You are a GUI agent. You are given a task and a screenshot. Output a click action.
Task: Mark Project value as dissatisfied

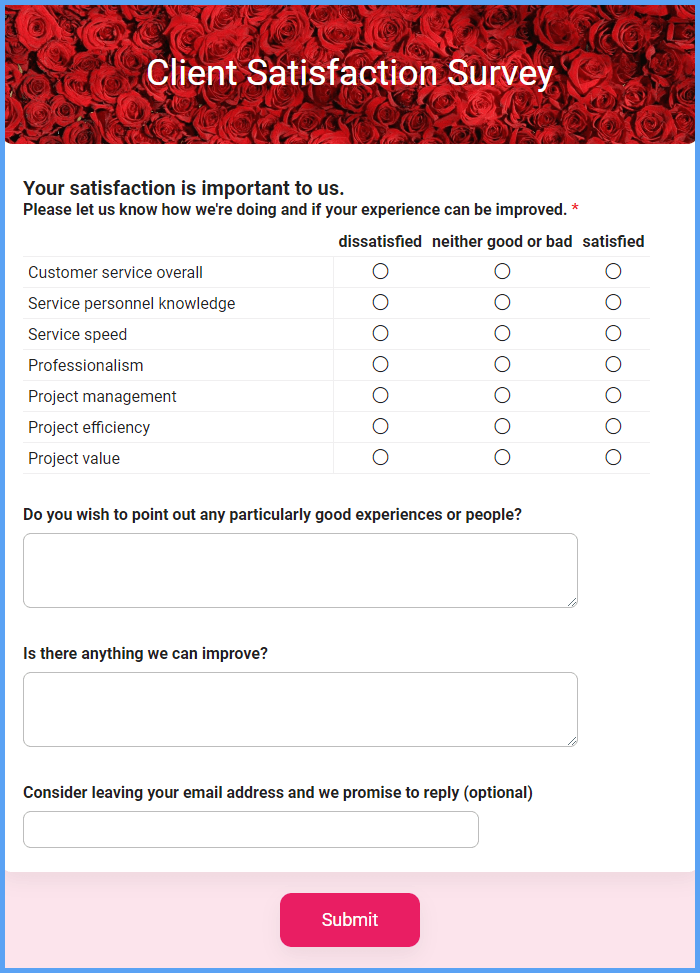(x=380, y=457)
